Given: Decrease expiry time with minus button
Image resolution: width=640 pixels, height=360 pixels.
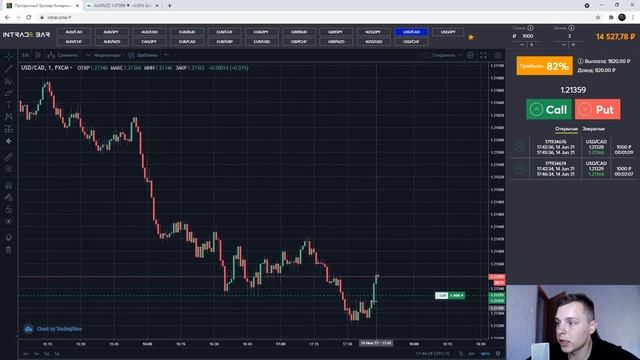Looking at the screenshot, I should (564, 44).
